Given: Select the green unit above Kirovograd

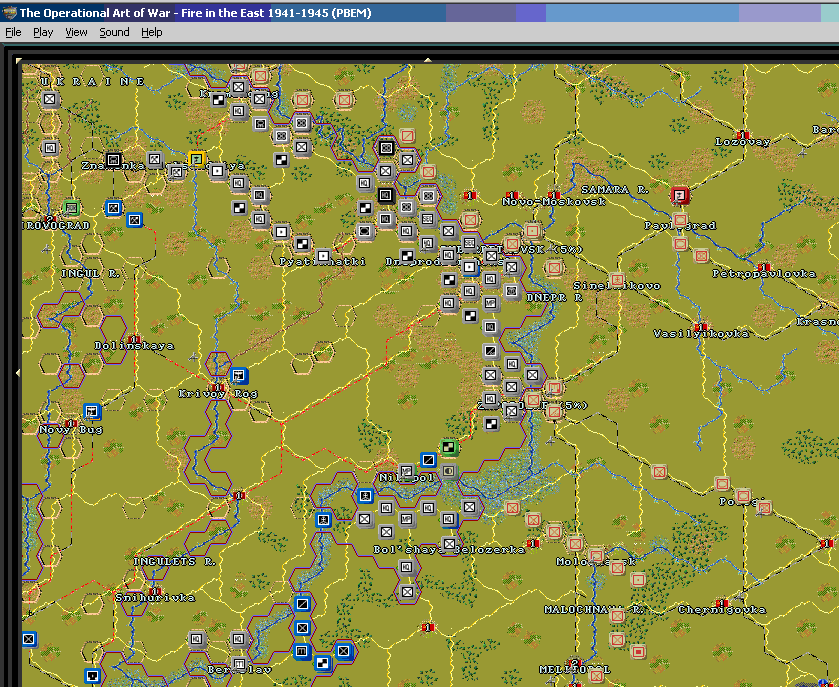Looking at the screenshot, I should pos(71,208).
